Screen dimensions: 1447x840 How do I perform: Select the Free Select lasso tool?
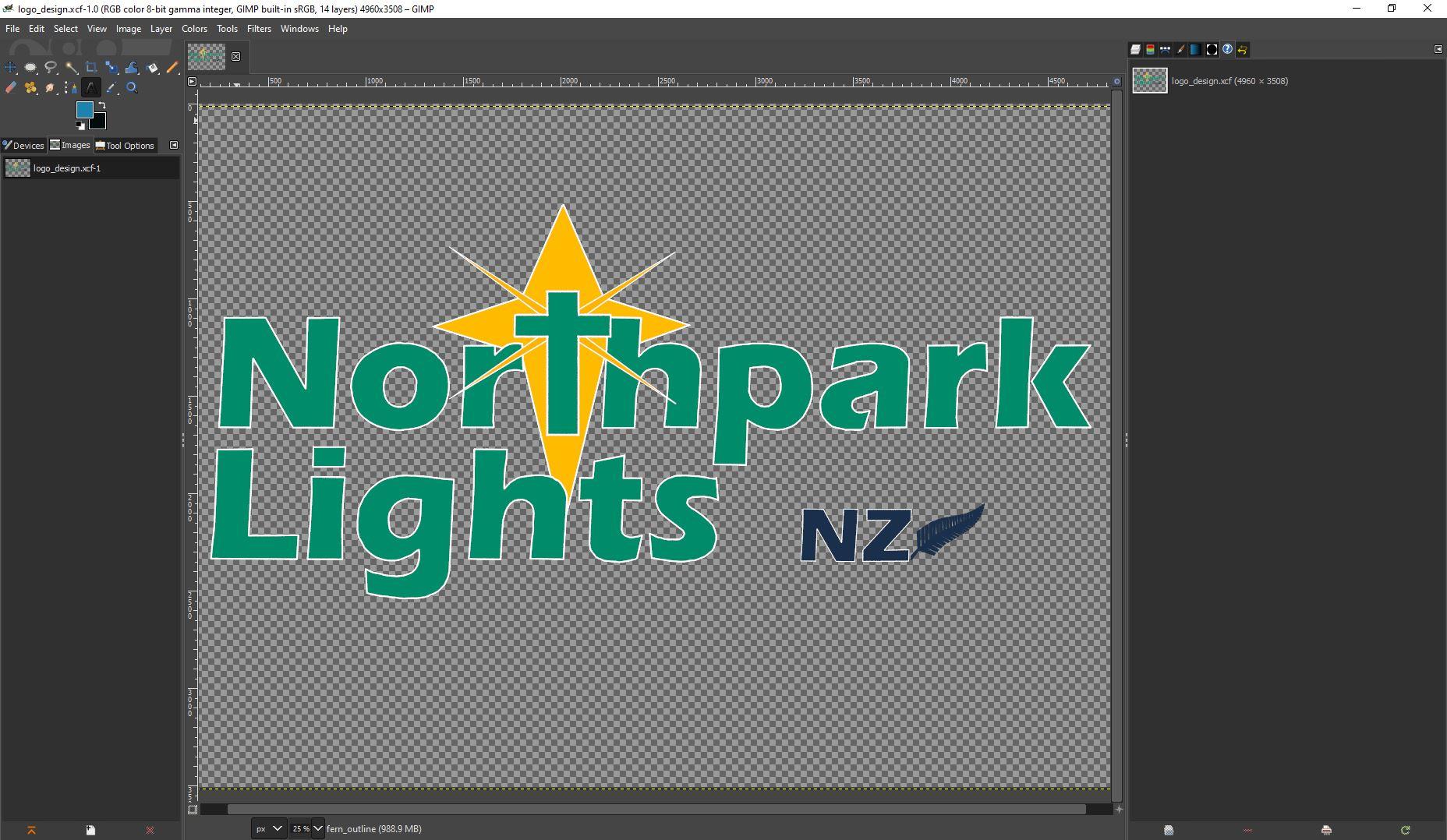tap(51, 68)
